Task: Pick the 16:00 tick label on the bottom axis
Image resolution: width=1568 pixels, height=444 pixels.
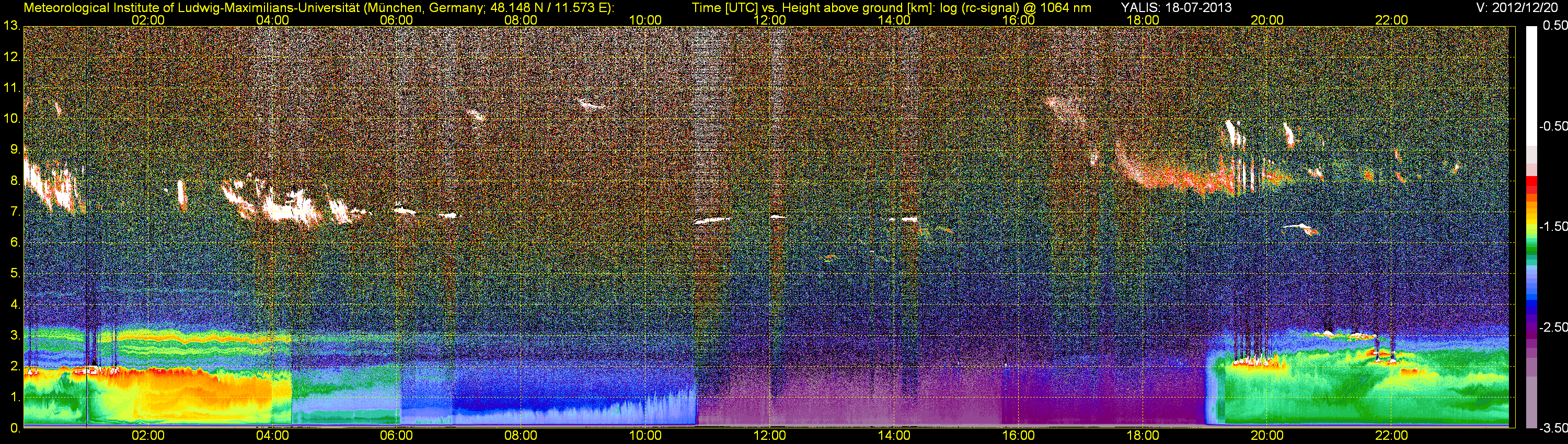Action: pos(1018,436)
